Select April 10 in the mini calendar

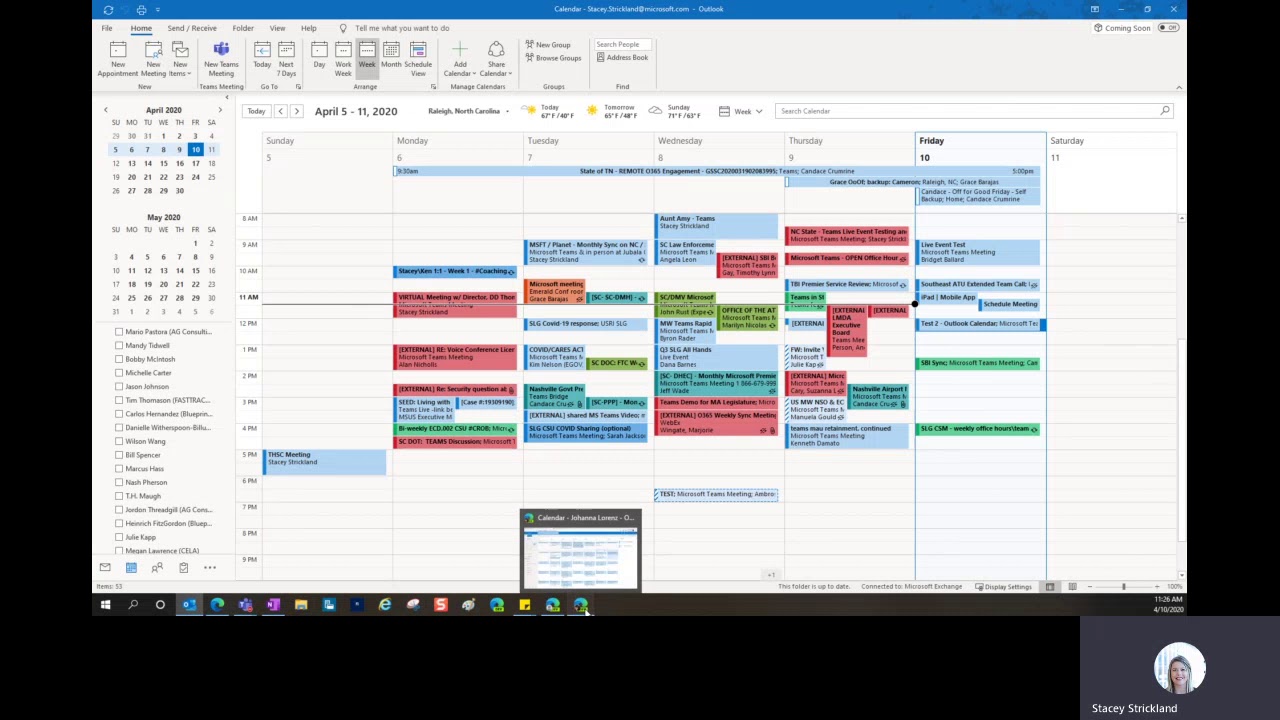195,150
